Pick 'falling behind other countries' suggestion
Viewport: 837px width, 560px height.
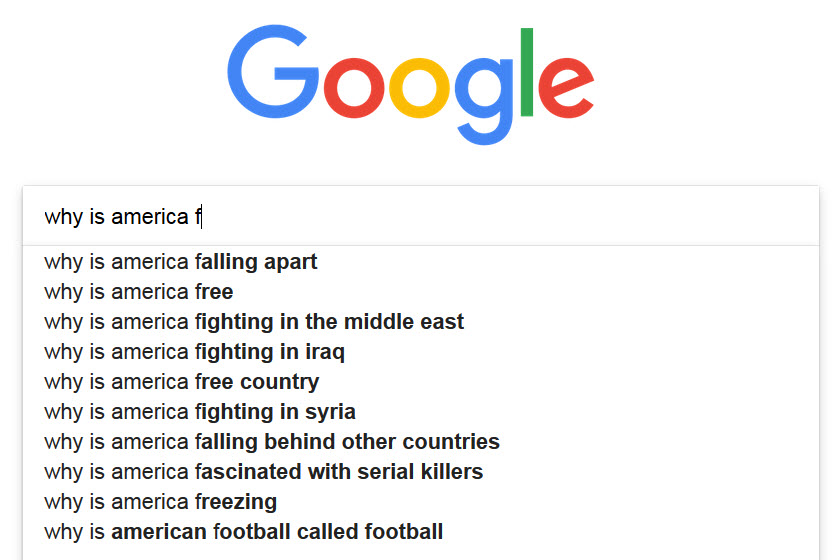point(421,441)
